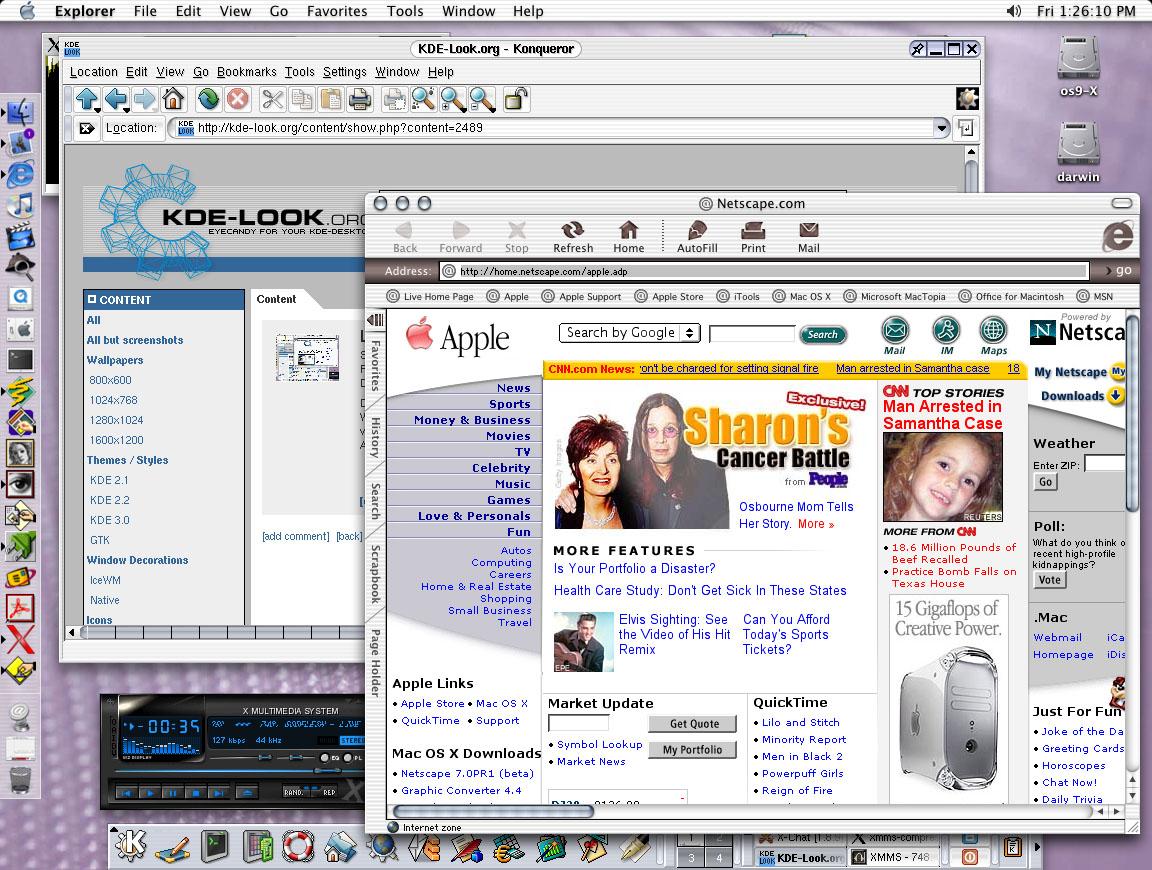Clear the Konqueror location bar using the black X icon
Screen dimensions: 1152x870
[x=87, y=129]
